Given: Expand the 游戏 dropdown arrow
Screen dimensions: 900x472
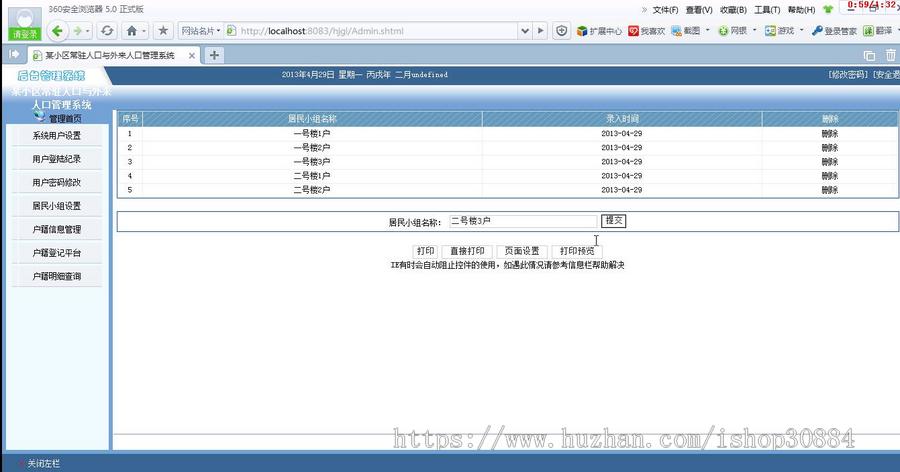Looking at the screenshot, I should coord(802,30).
